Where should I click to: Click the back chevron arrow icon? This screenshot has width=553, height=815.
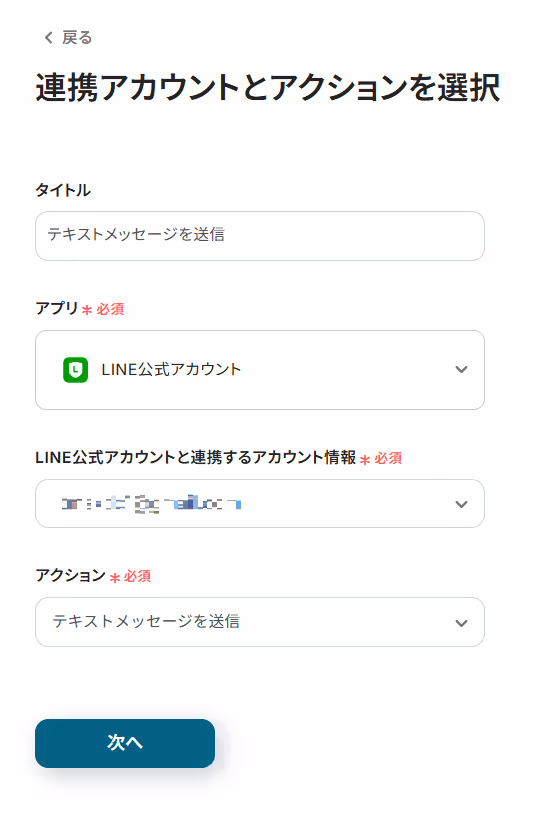[48, 37]
